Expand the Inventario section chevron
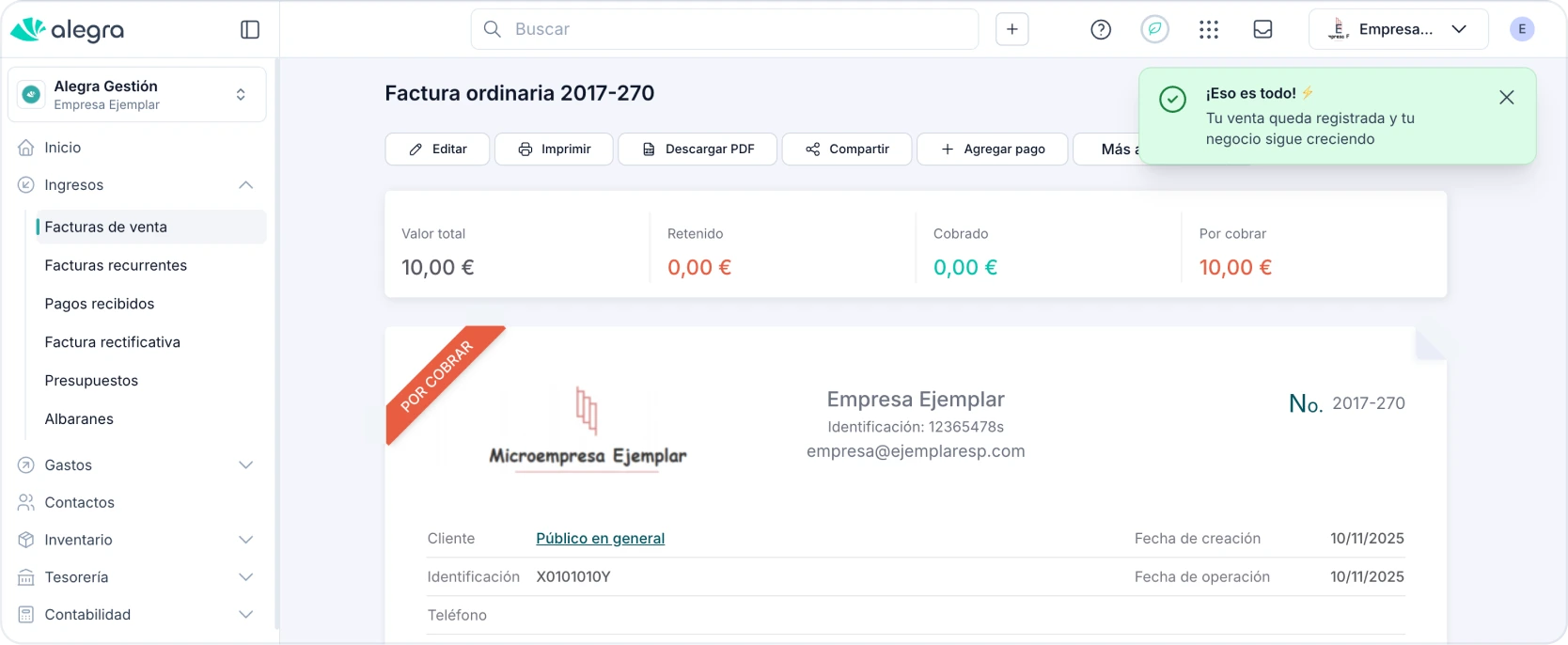This screenshot has width=1568, height=645. point(246,540)
